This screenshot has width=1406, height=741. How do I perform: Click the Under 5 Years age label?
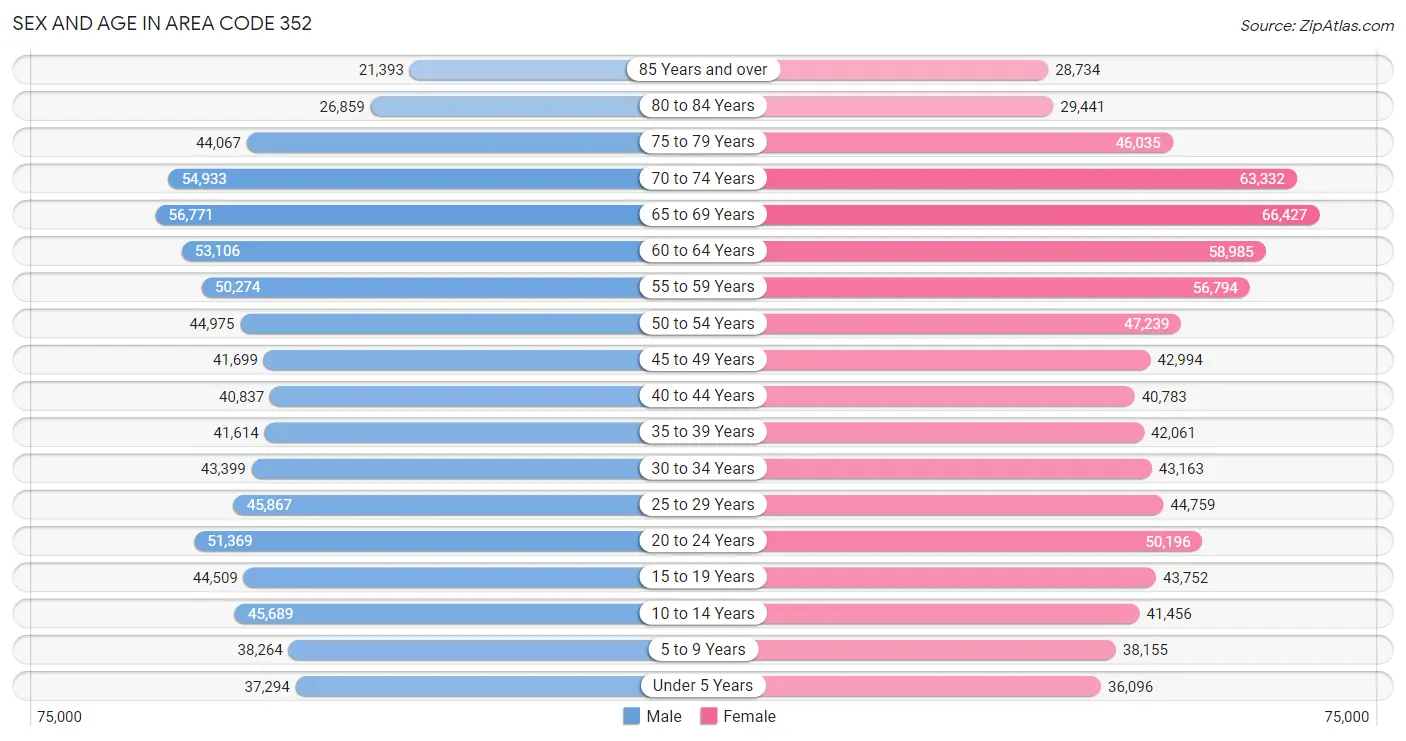coord(703,685)
